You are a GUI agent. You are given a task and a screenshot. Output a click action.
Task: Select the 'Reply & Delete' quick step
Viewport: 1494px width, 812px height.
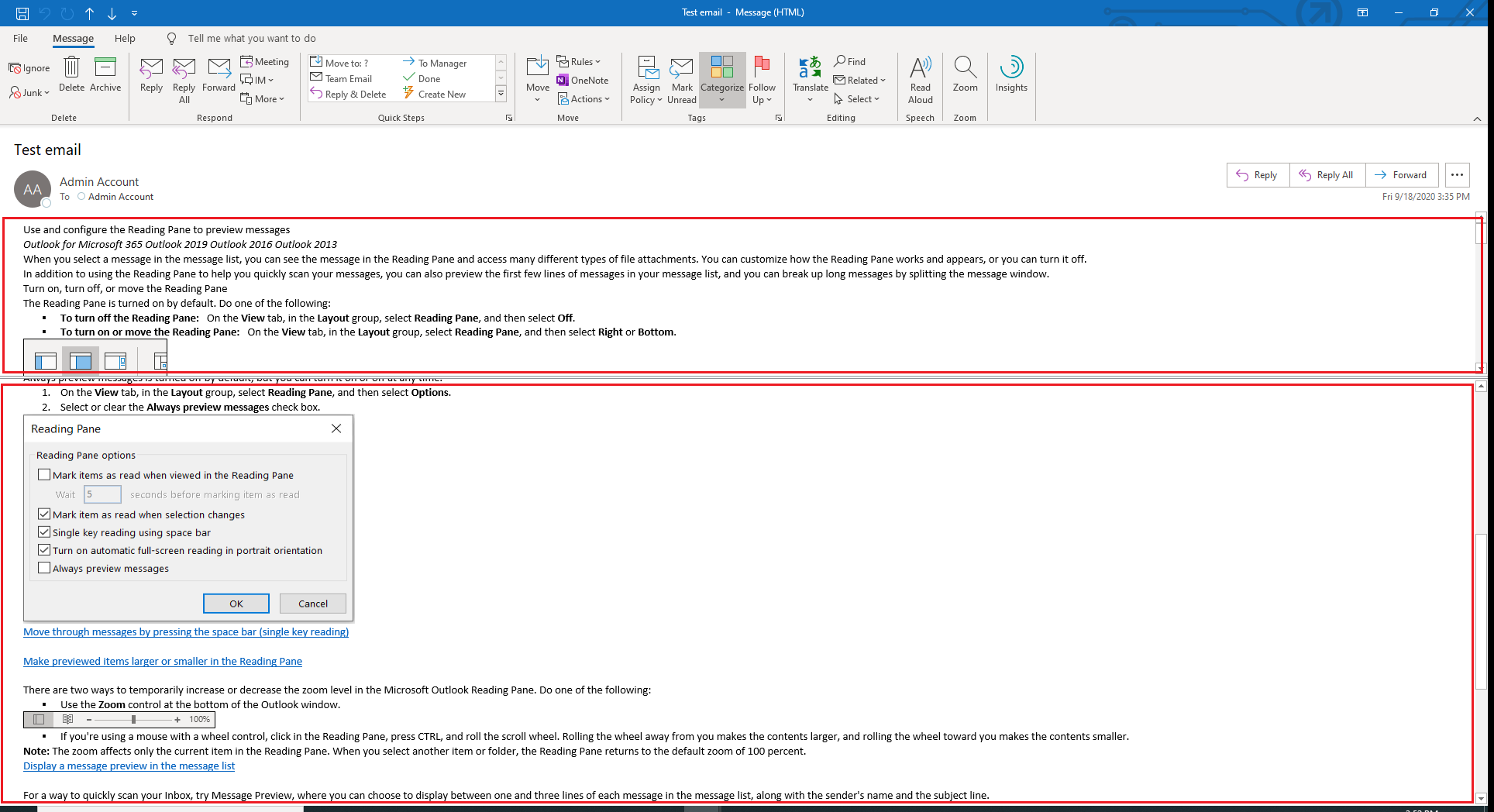pos(348,94)
